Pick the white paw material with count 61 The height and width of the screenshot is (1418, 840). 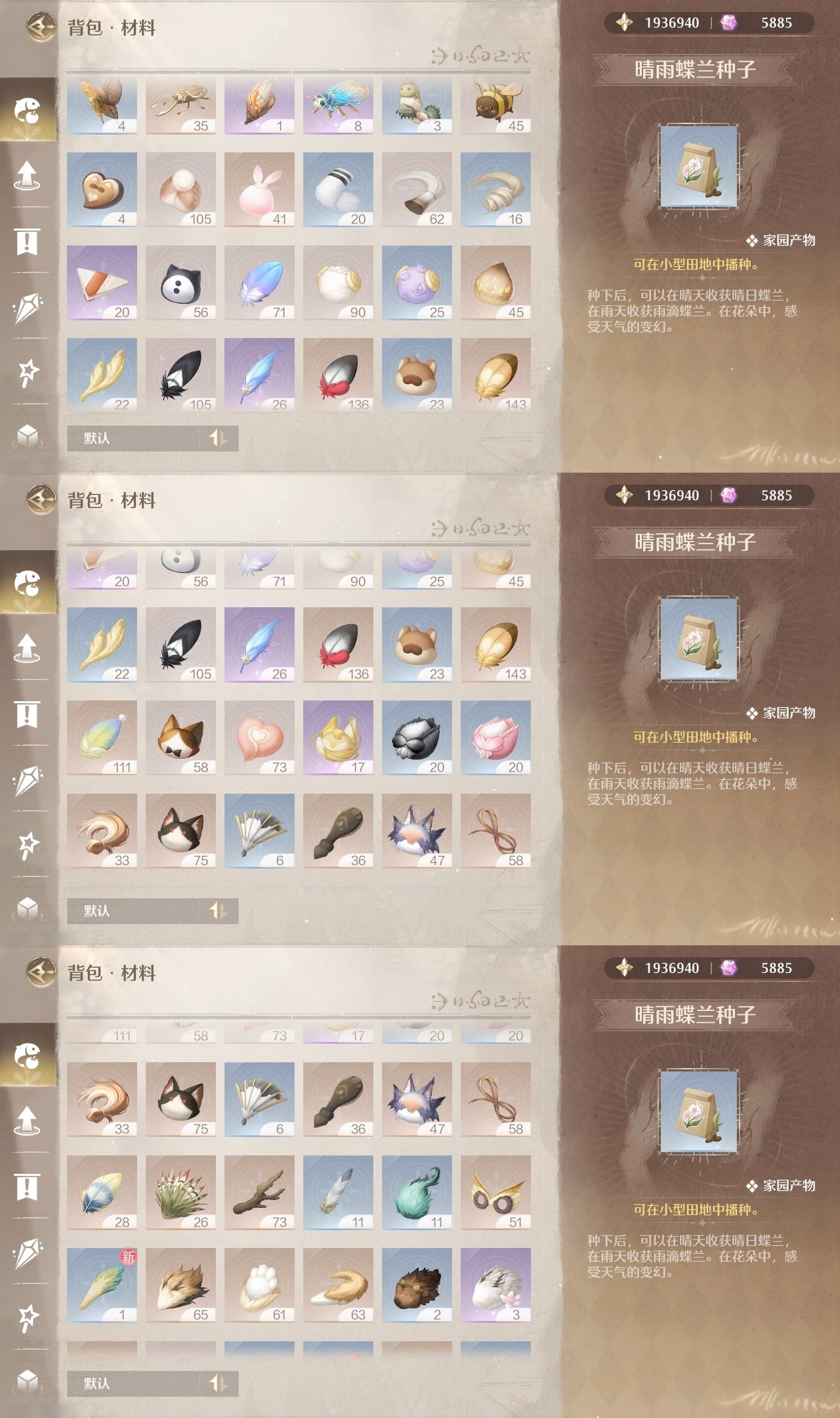coord(259,1285)
